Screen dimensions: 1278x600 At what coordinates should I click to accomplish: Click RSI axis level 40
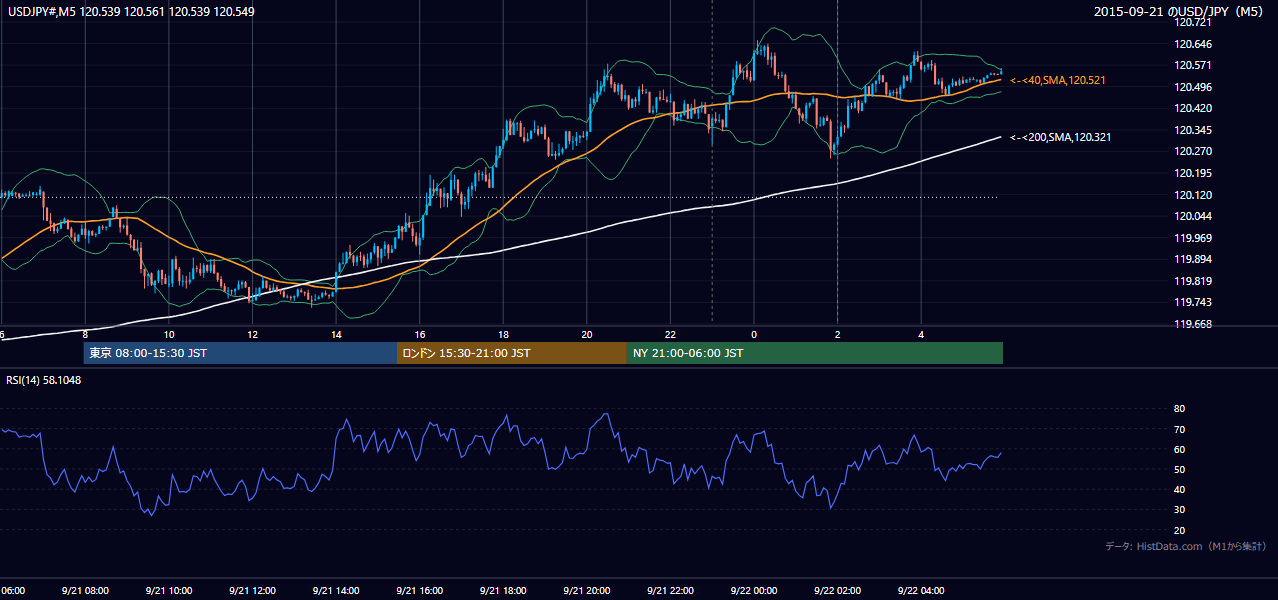(x=1179, y=489)
